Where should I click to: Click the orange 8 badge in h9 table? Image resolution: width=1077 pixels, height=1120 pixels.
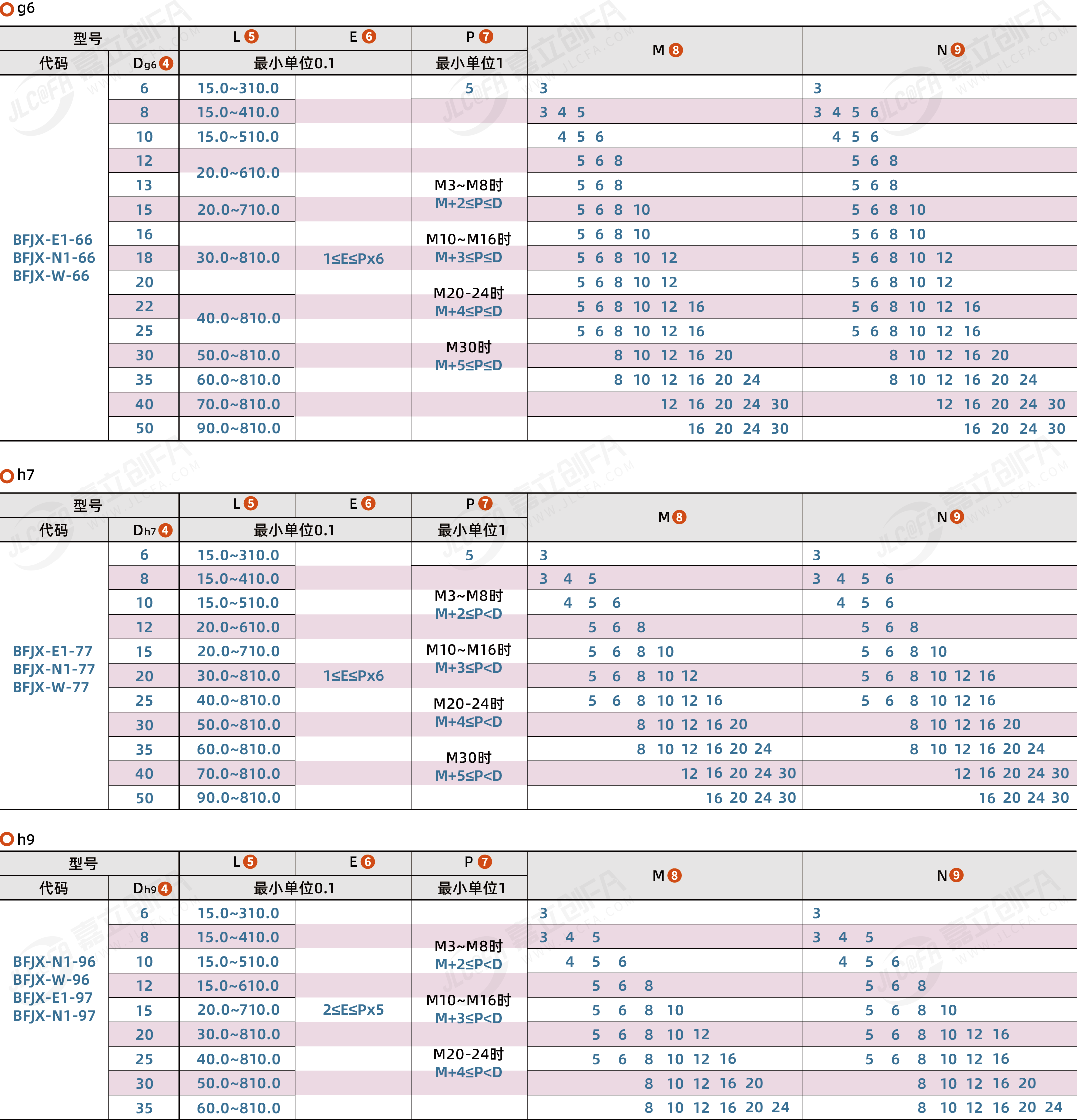(x=675, y=875)
